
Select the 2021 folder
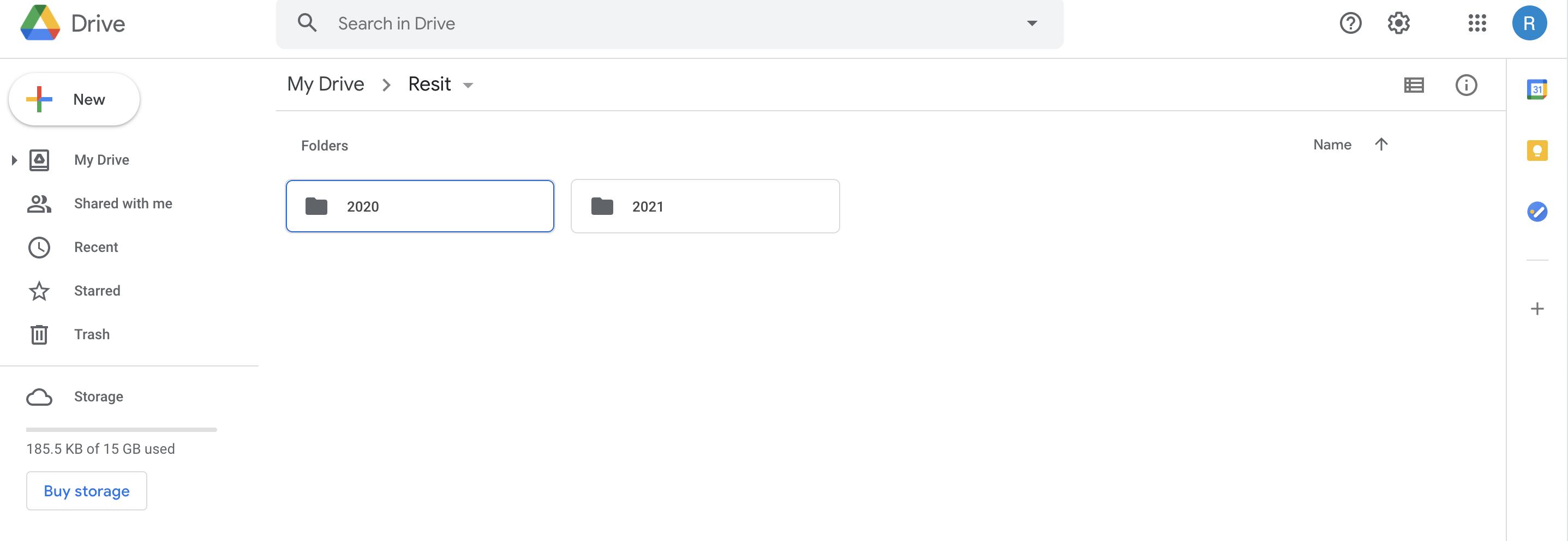705,206
